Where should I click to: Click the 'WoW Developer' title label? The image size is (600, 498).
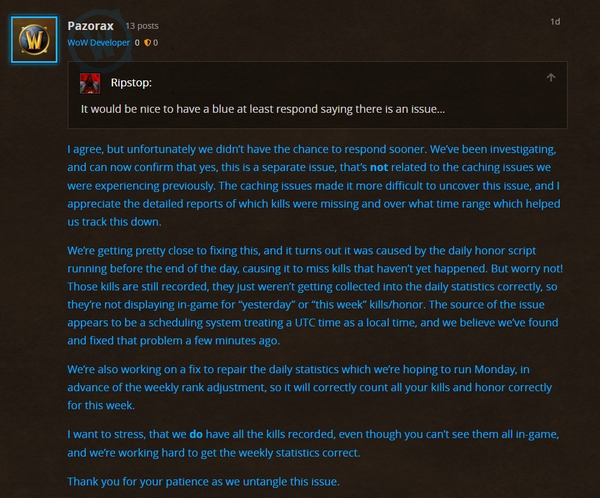click(x=98, y=43)
